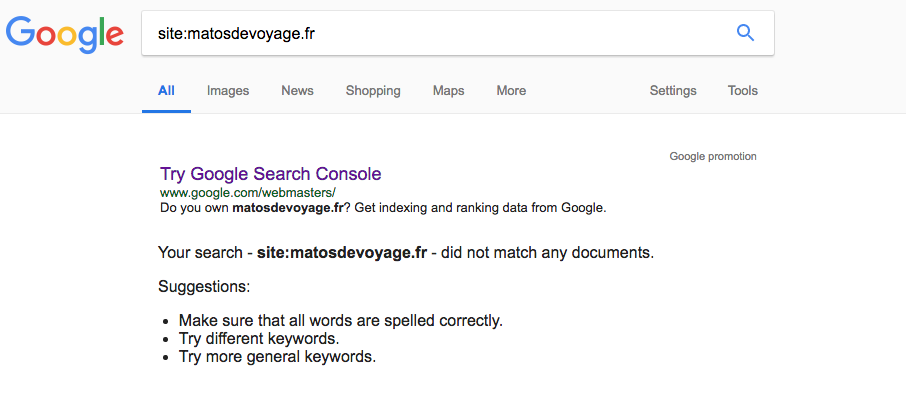Switch to the Maps tab
Screen dimensions: 906x393
point(448,91)
